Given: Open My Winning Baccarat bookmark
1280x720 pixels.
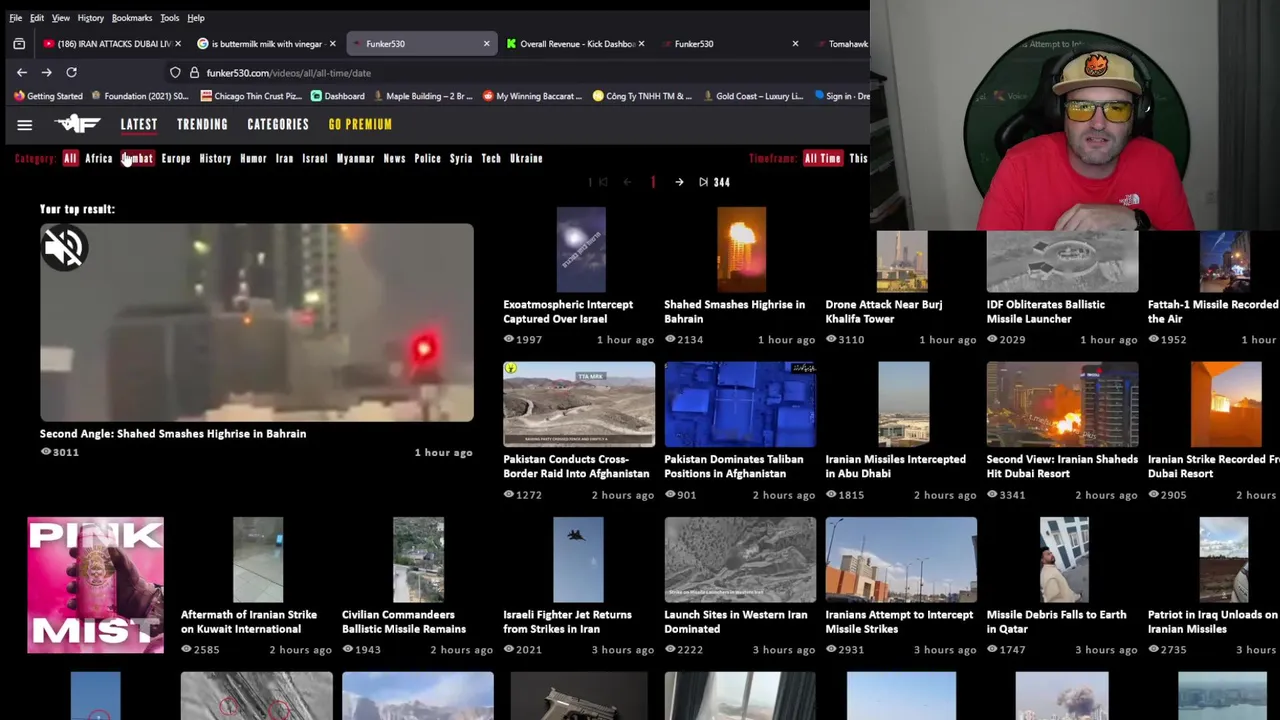Looking at the screenshot, I should pyautogui.click(x=532, y=96).
